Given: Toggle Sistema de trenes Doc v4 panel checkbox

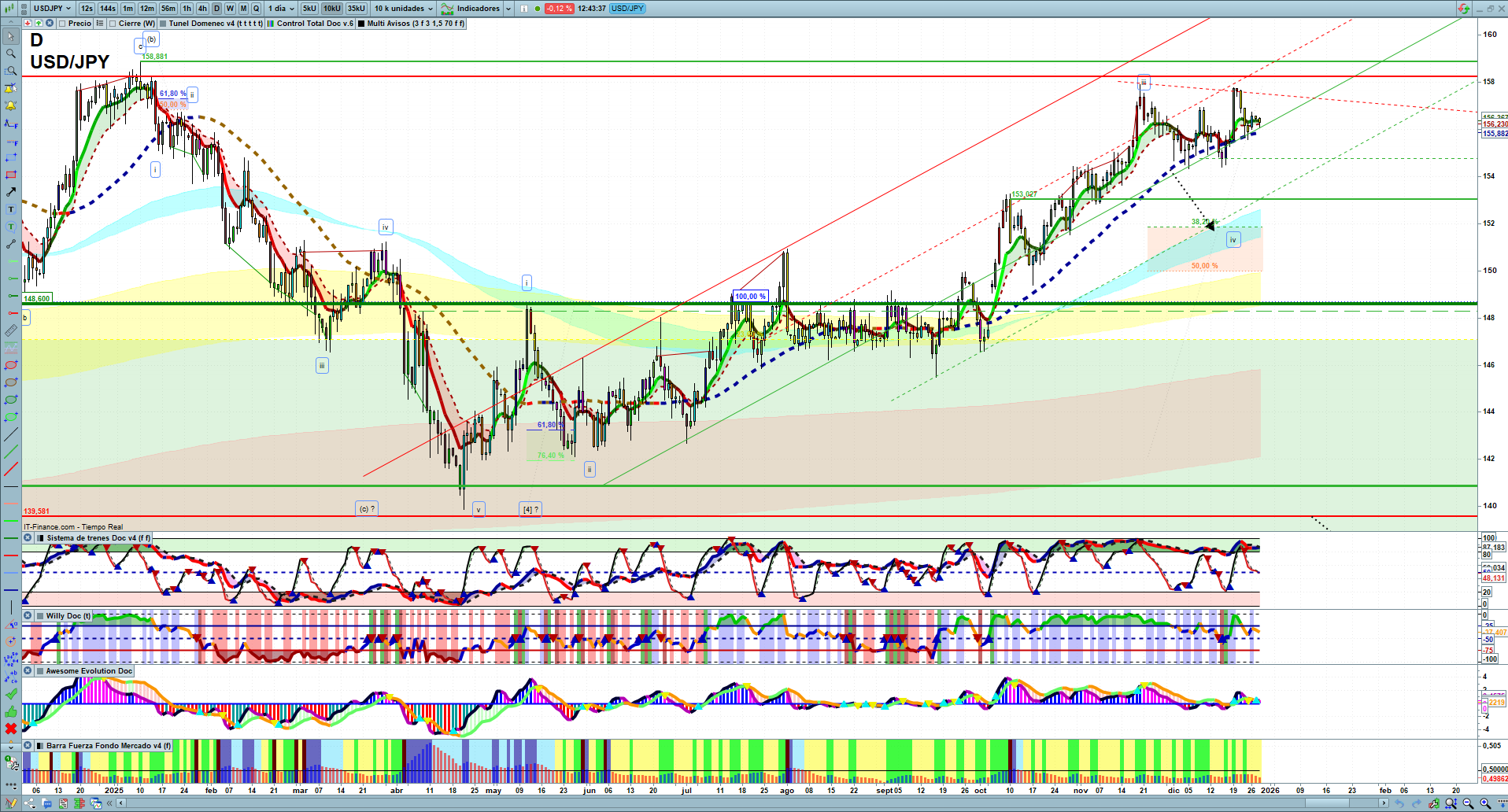Looking at the screenshot, I should [x=40, y=538].
